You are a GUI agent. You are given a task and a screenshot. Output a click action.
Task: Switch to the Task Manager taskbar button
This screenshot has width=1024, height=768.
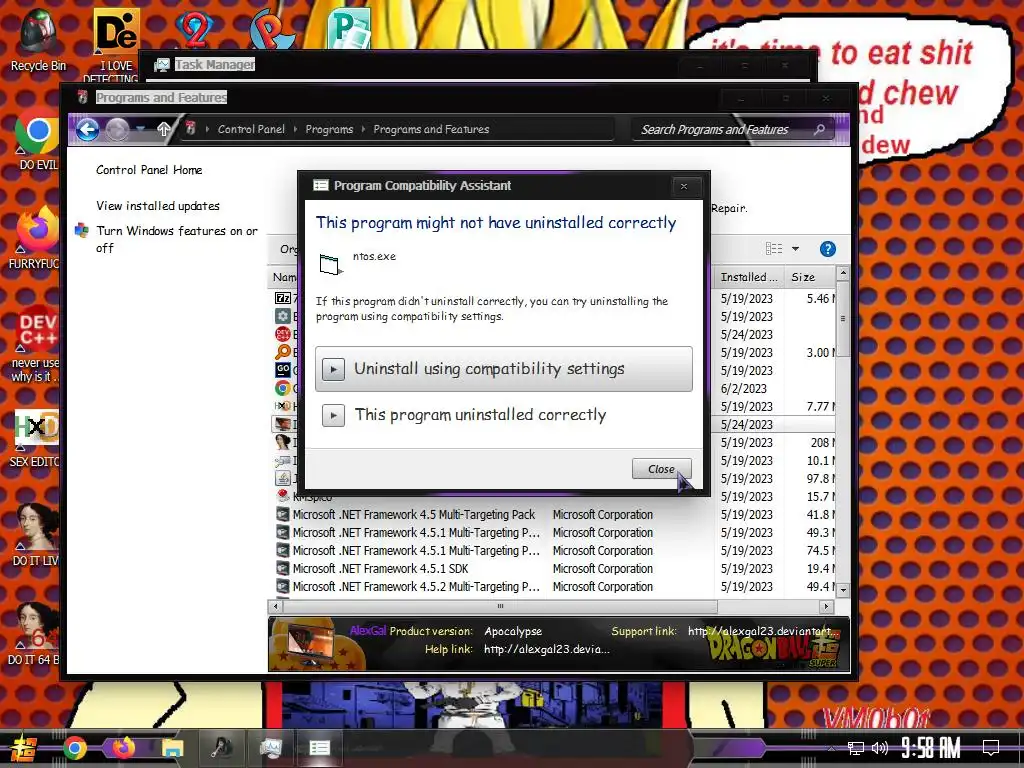[270, 748]
